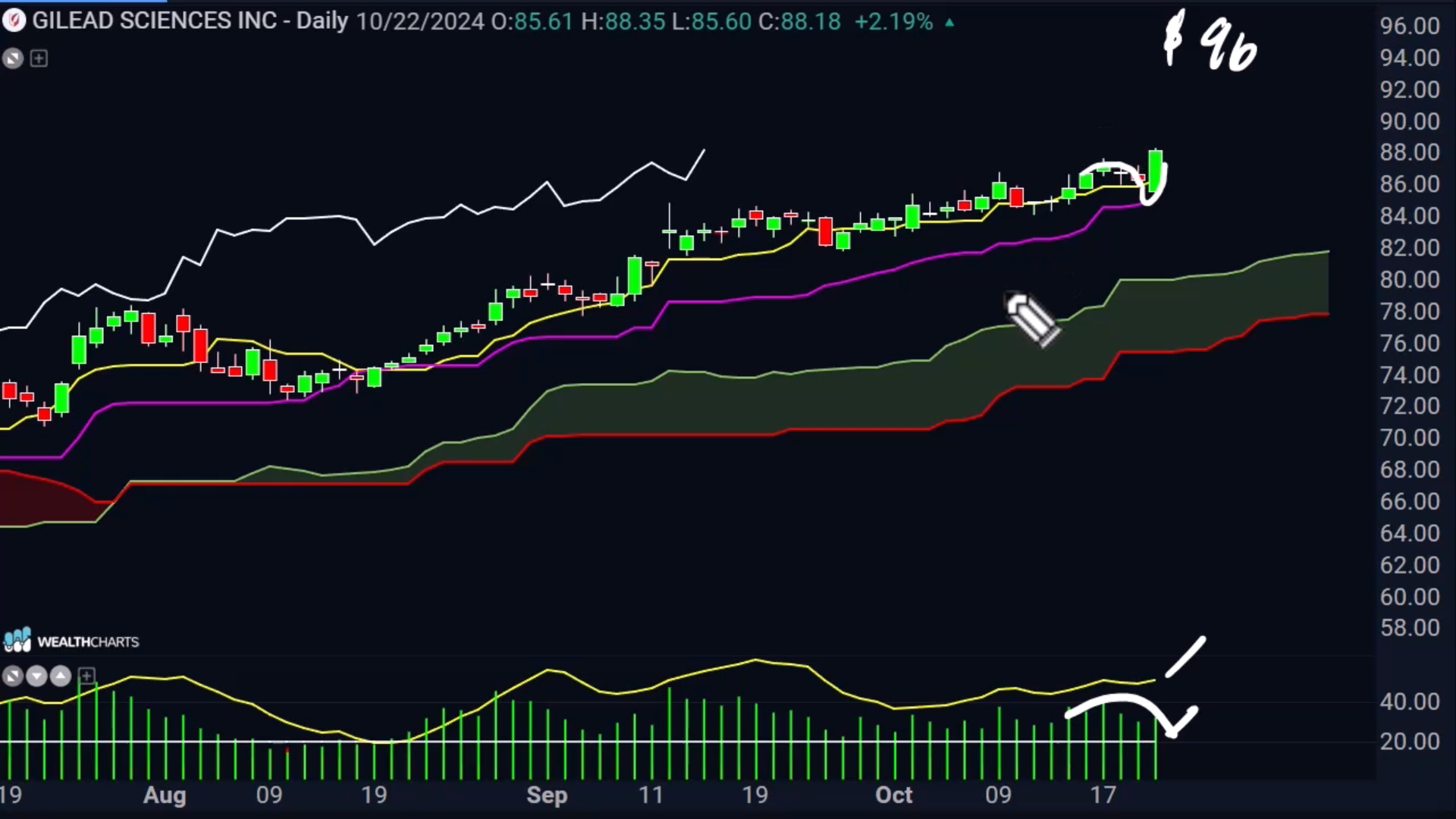Screen dimensions: 1456x819
Task: Click the 40.00 indicator axis label
Action: (1410, 701)
